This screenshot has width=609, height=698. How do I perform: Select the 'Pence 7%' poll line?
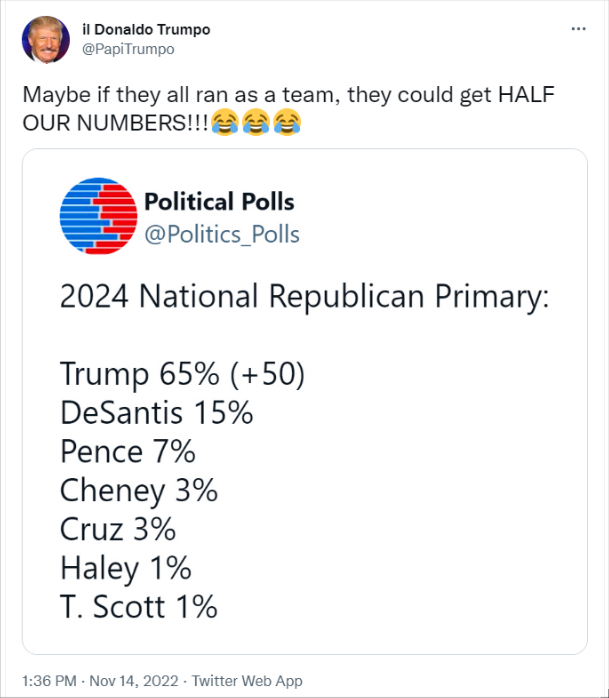coord(127,451)
